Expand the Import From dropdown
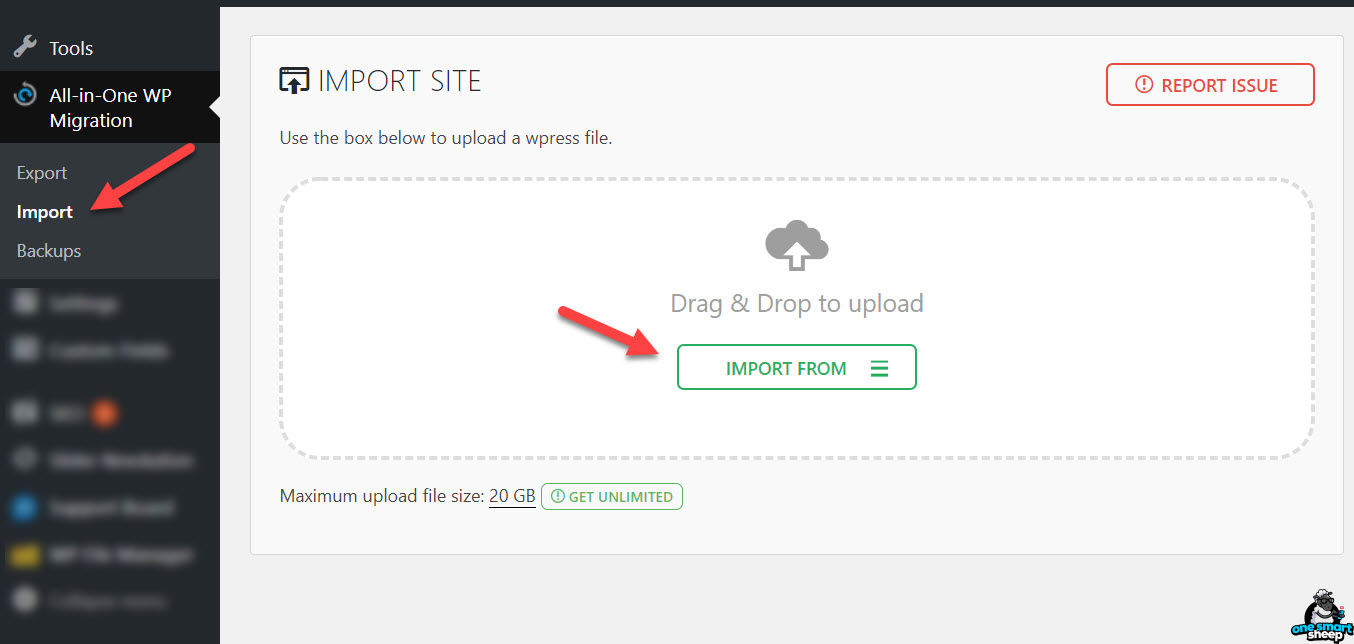This screenshot has width=1354, height=644. click(797, 368)
